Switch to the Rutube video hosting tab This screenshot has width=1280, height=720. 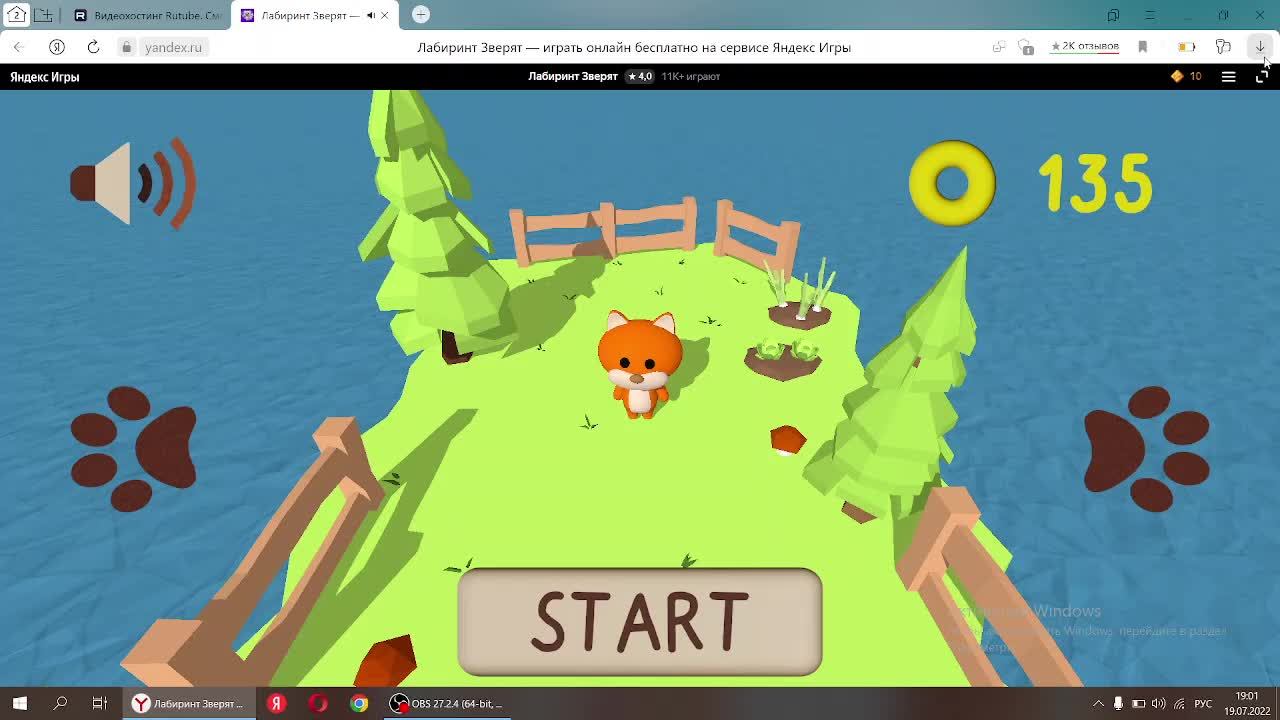150,15
